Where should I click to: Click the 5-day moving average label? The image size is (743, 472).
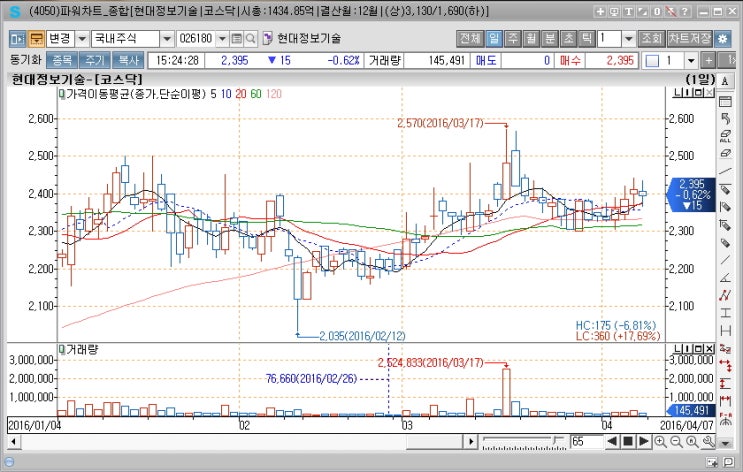pyautogui.click(x=213, y=94)
